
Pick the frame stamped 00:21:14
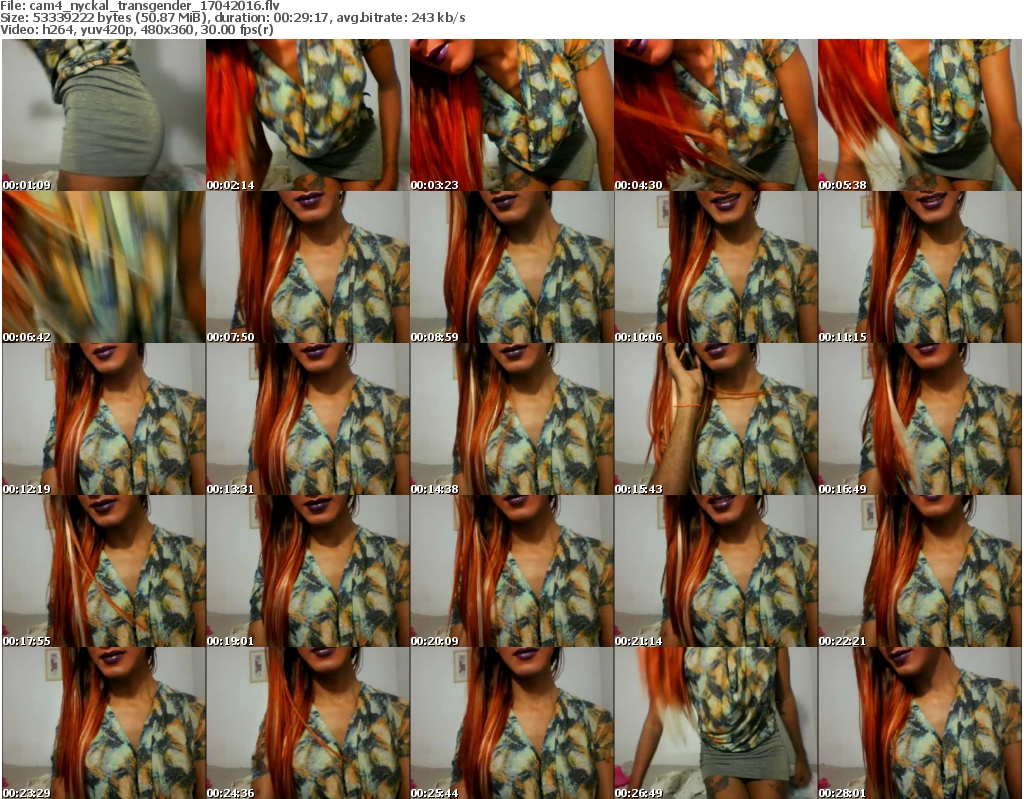715,572
